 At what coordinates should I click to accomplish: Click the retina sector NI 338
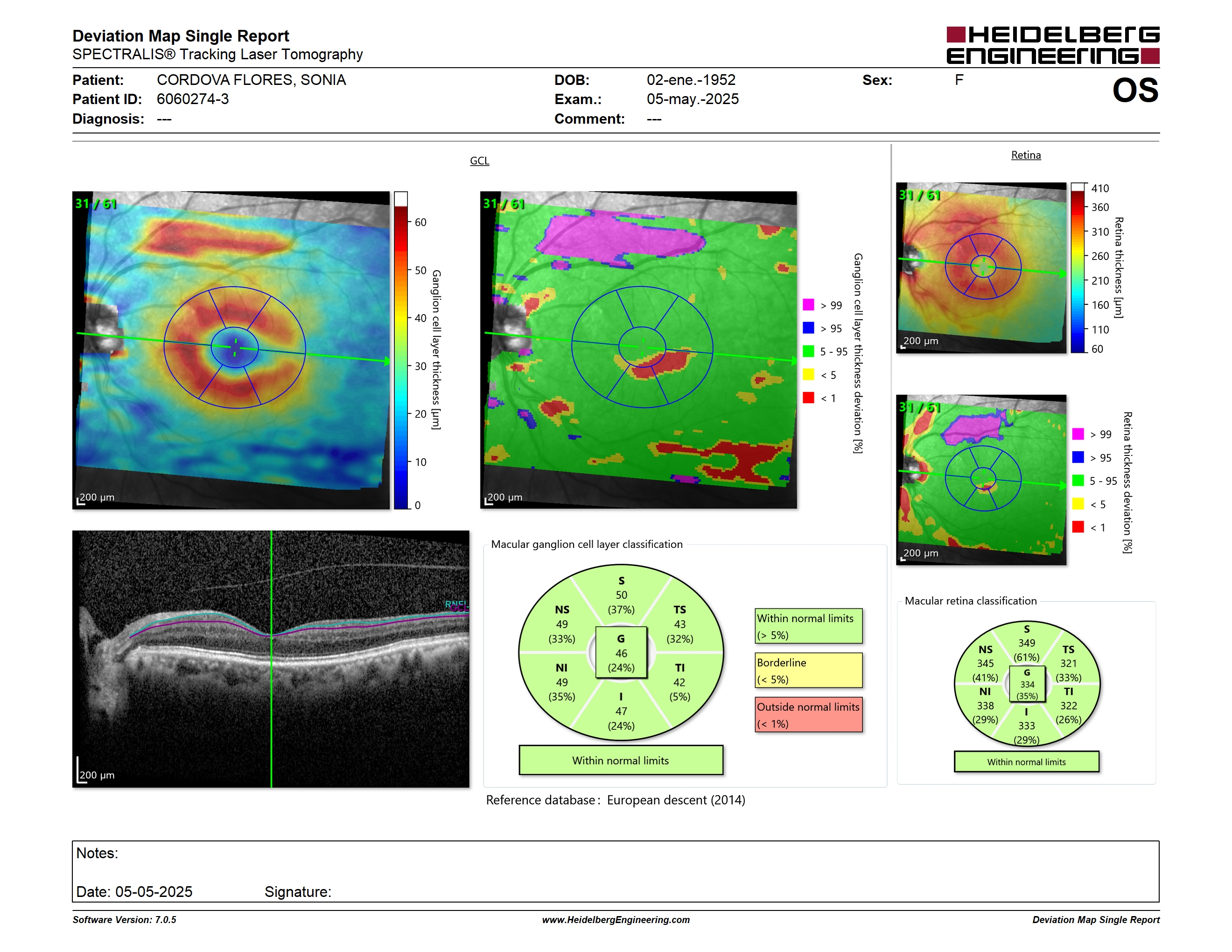(x=986, y=706)
